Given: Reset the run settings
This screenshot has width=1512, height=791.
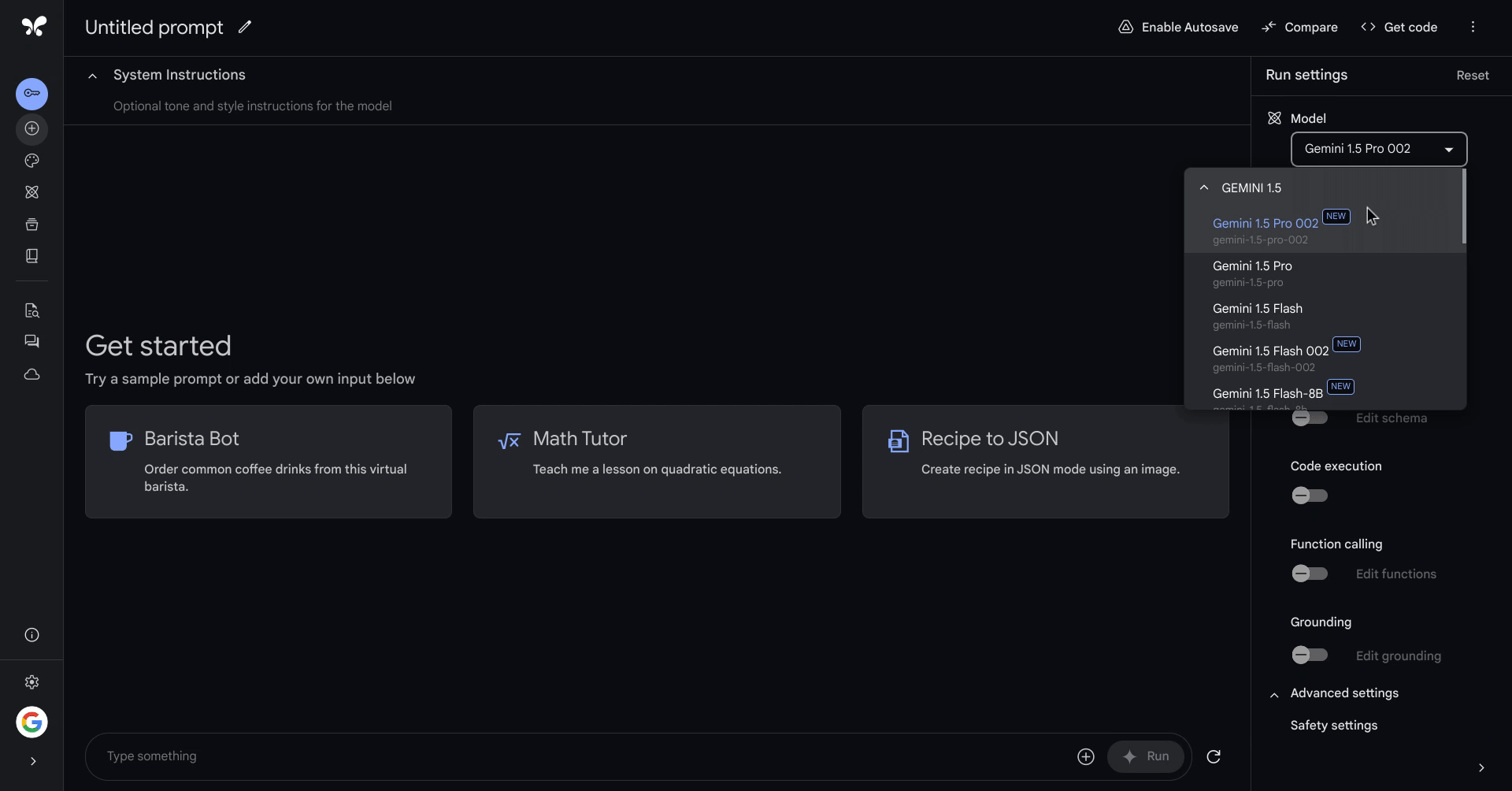Looking at the screenshot, I should coord(1472,76).
